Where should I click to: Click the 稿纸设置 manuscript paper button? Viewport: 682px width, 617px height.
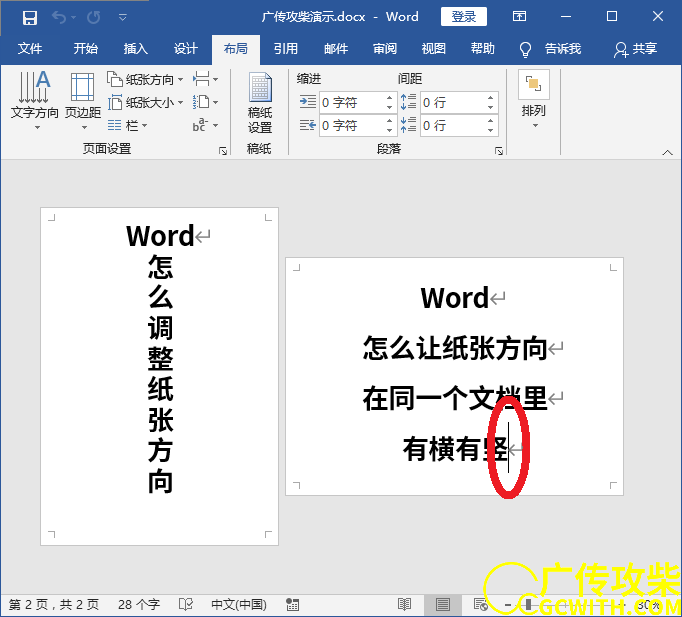tap(260, 103)
